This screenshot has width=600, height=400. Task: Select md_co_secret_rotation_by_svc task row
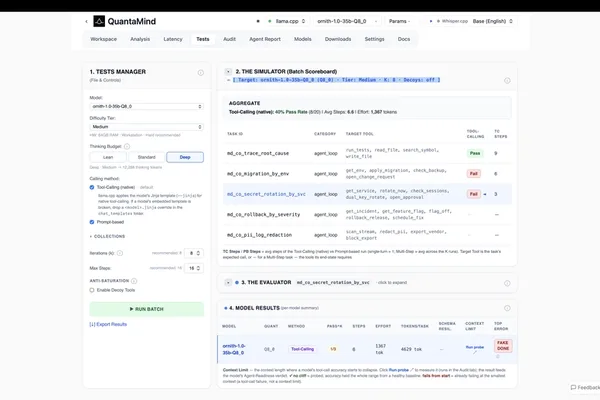[367, 194]
